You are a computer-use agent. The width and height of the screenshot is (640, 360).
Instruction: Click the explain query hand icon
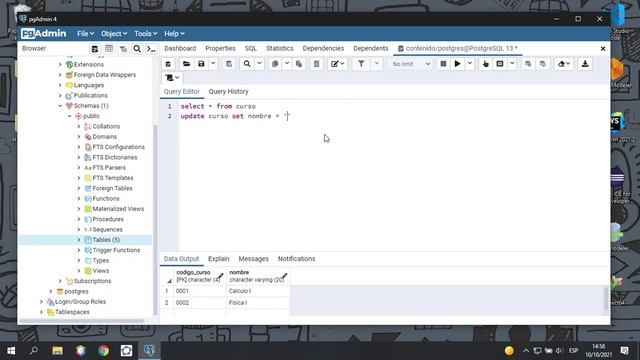click(x=485, y=64)
